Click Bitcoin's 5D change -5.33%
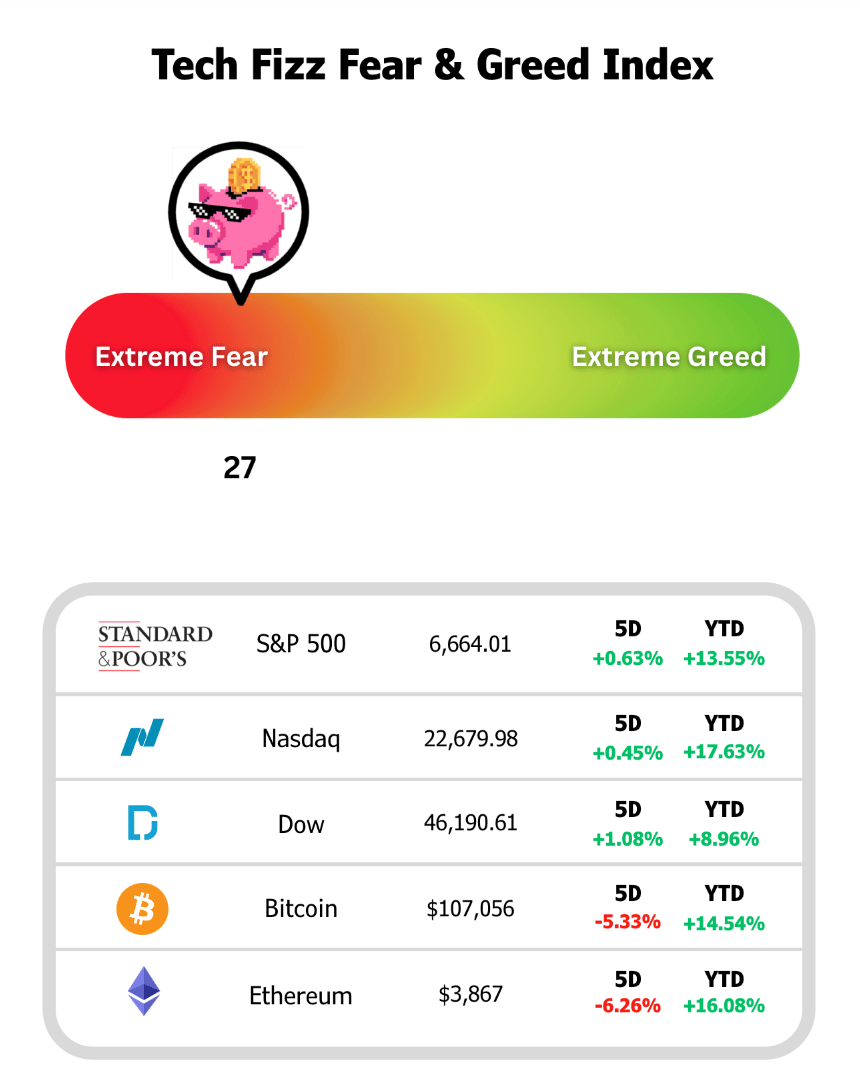 (627, 922)
